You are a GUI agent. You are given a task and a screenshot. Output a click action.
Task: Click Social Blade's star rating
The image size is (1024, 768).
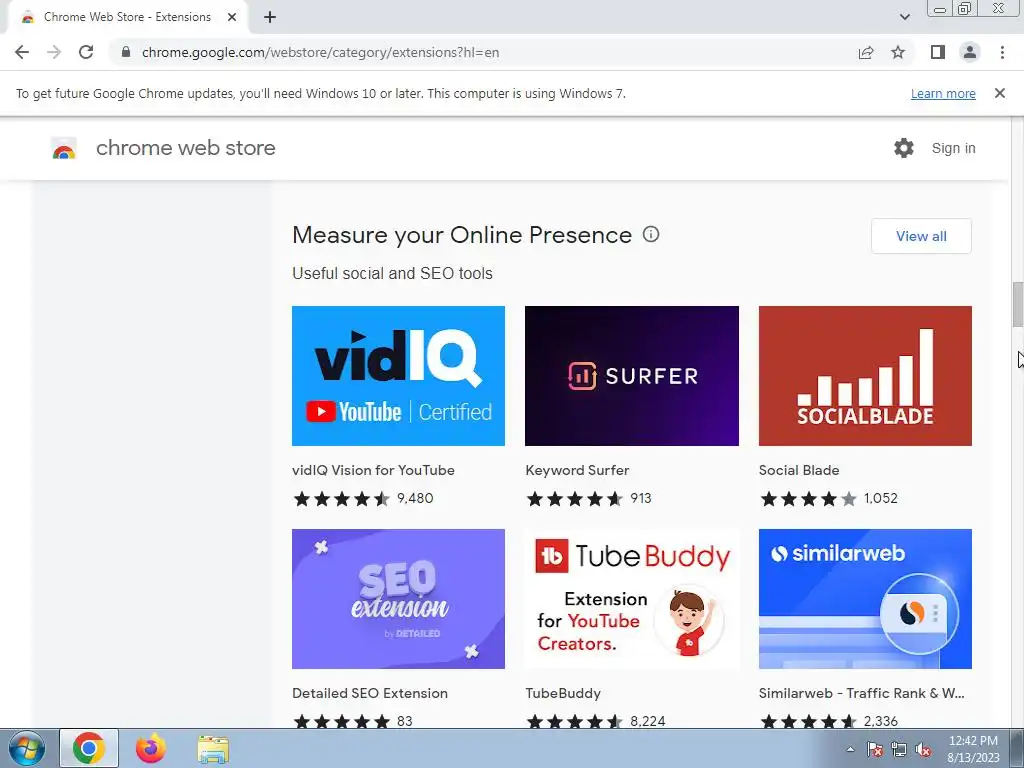(x=808, y=499)
